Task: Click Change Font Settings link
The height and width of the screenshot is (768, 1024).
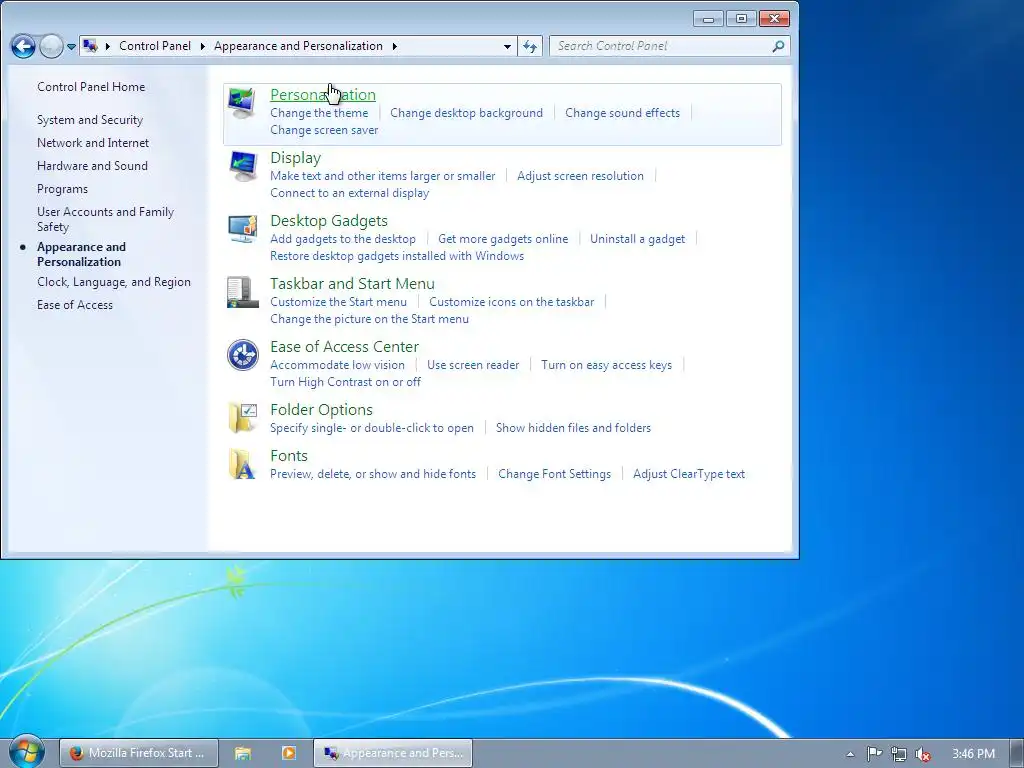Action: point(554,474)
